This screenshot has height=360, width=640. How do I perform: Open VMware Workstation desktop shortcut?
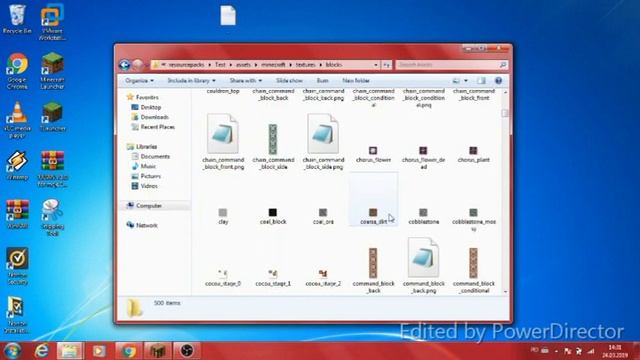pos(52,21)
